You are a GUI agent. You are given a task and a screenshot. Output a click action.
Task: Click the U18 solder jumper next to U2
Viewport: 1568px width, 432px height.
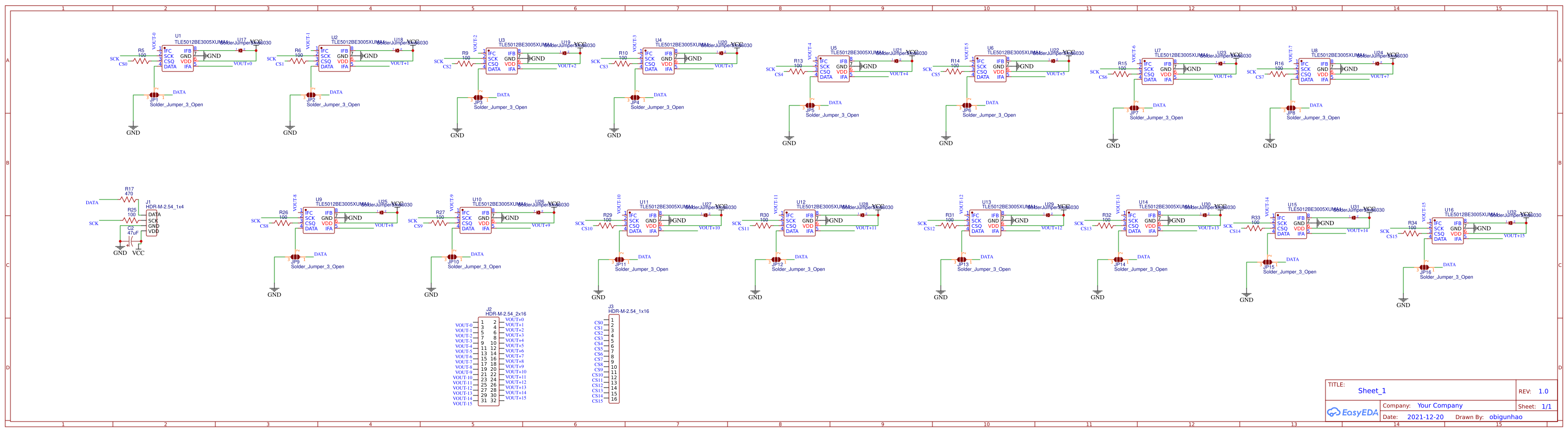coord(397,51)
